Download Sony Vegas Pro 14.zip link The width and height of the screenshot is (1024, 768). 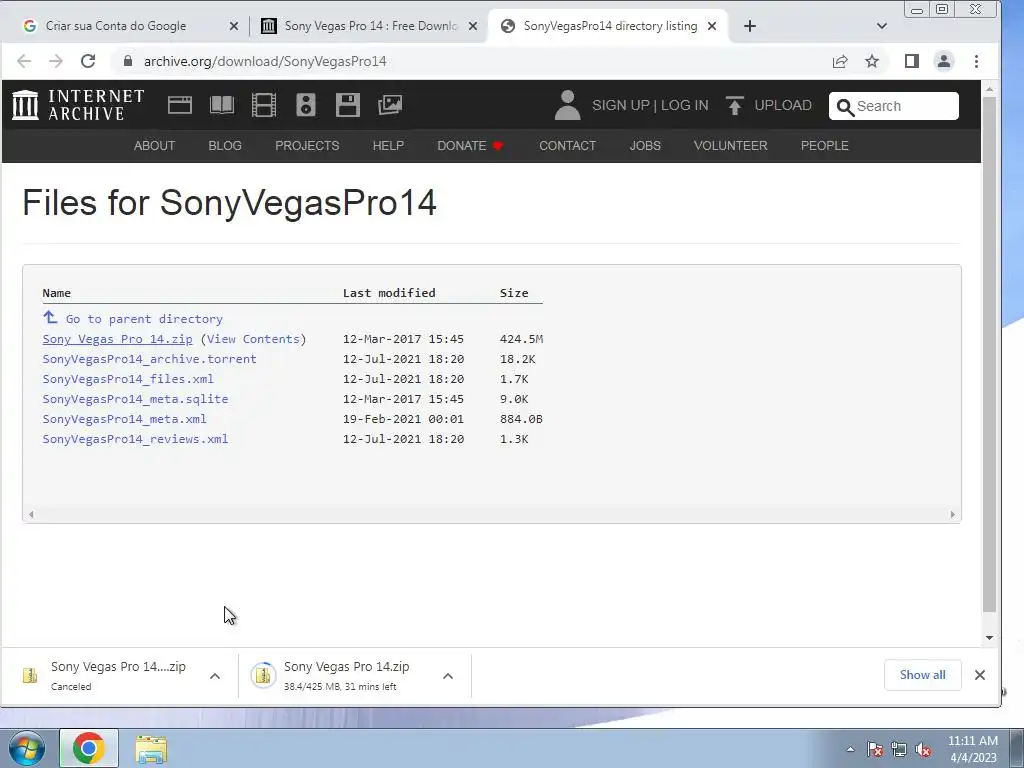[x=118, y=339]
